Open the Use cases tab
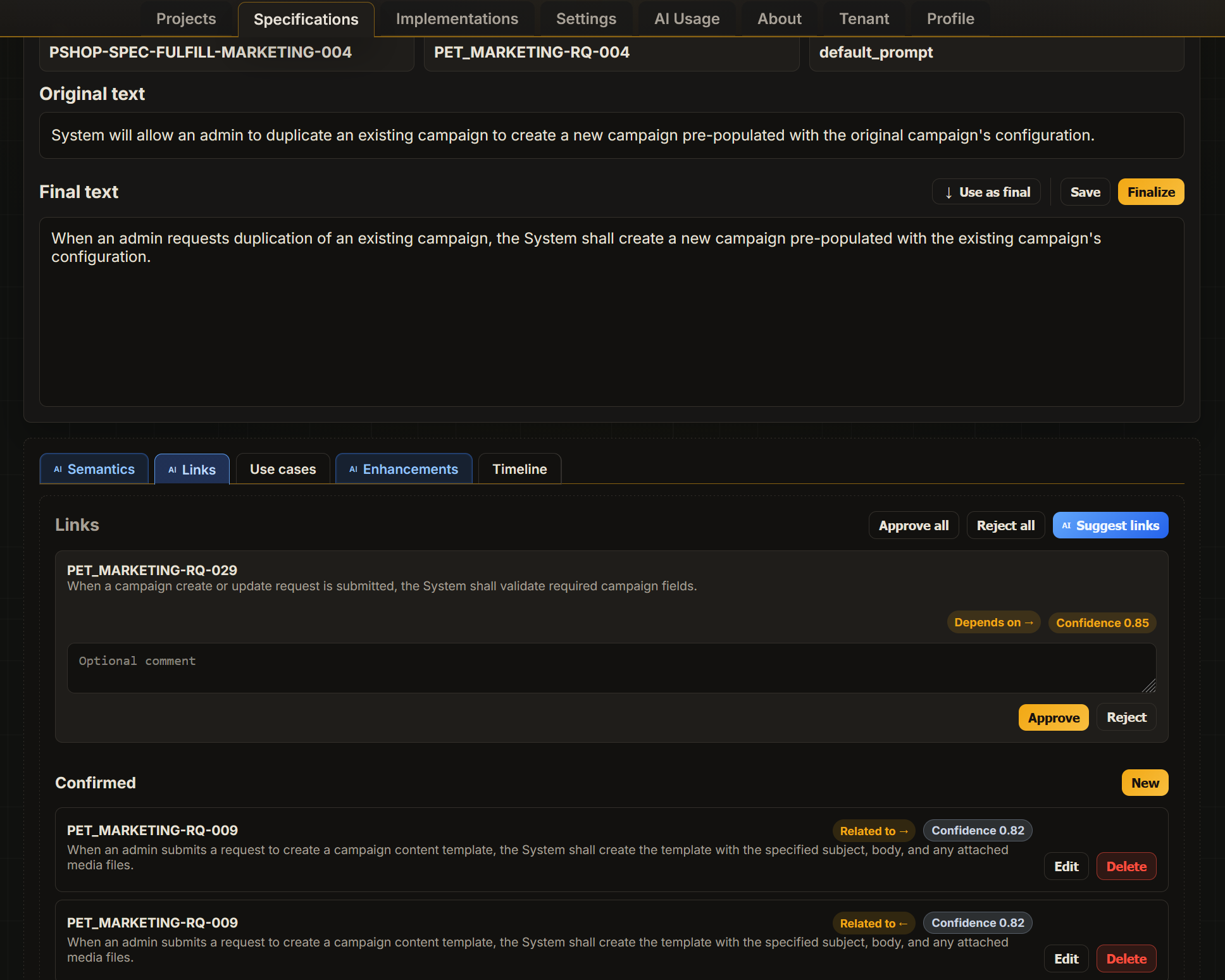 [283, 469]
